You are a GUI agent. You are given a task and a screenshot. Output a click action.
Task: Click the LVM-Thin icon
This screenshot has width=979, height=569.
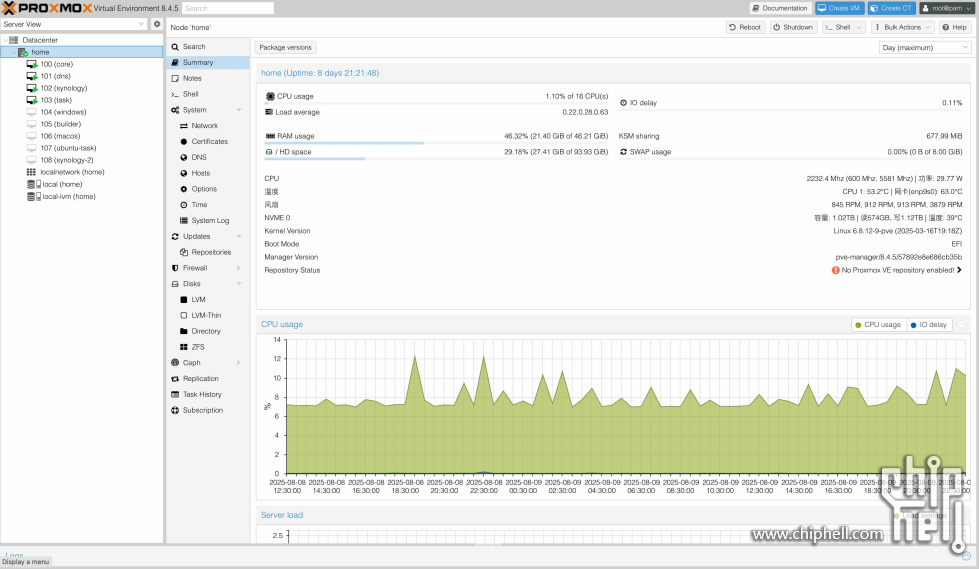click(184, 315)
